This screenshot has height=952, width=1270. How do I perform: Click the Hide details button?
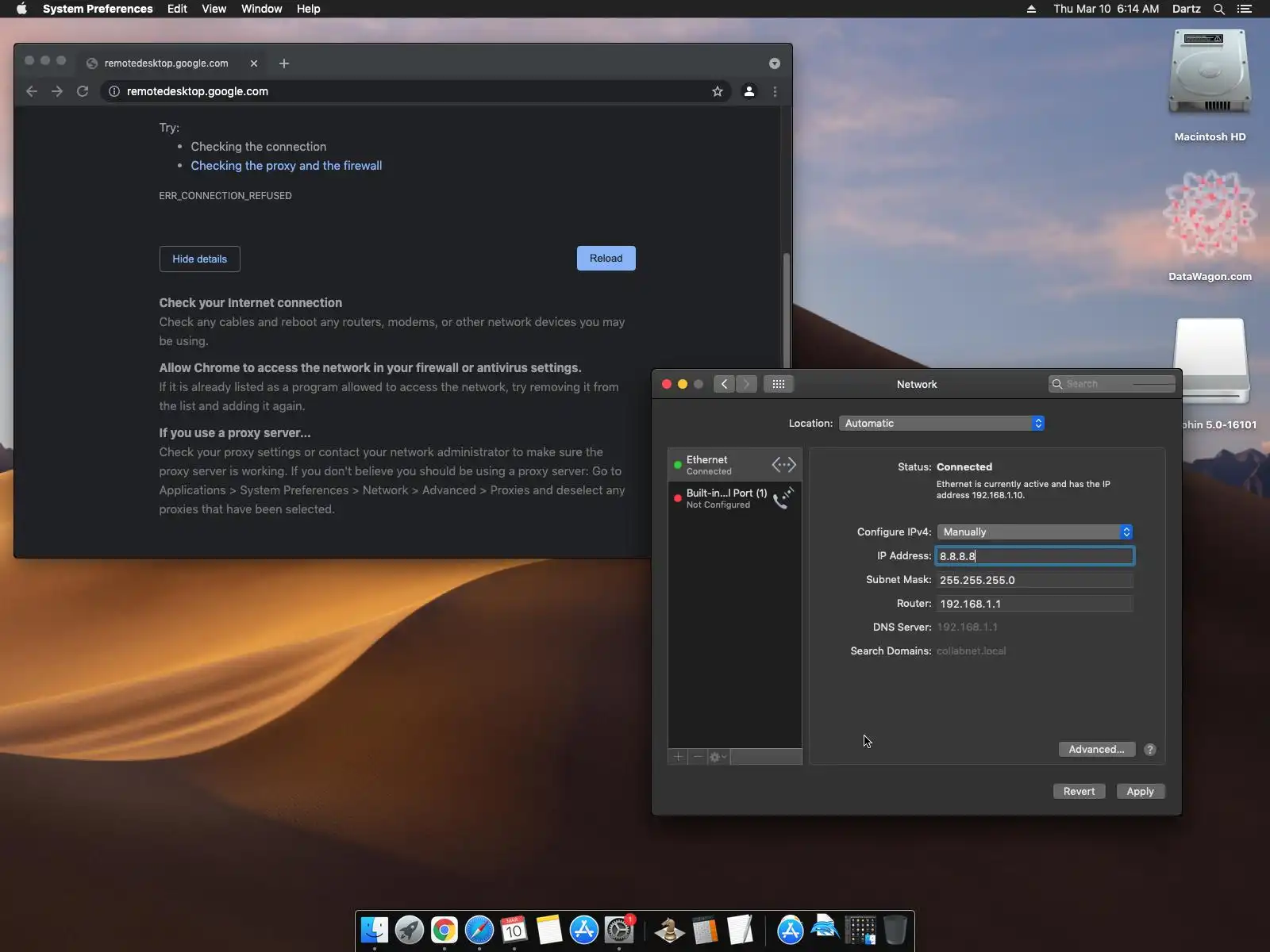pos(200,259)
